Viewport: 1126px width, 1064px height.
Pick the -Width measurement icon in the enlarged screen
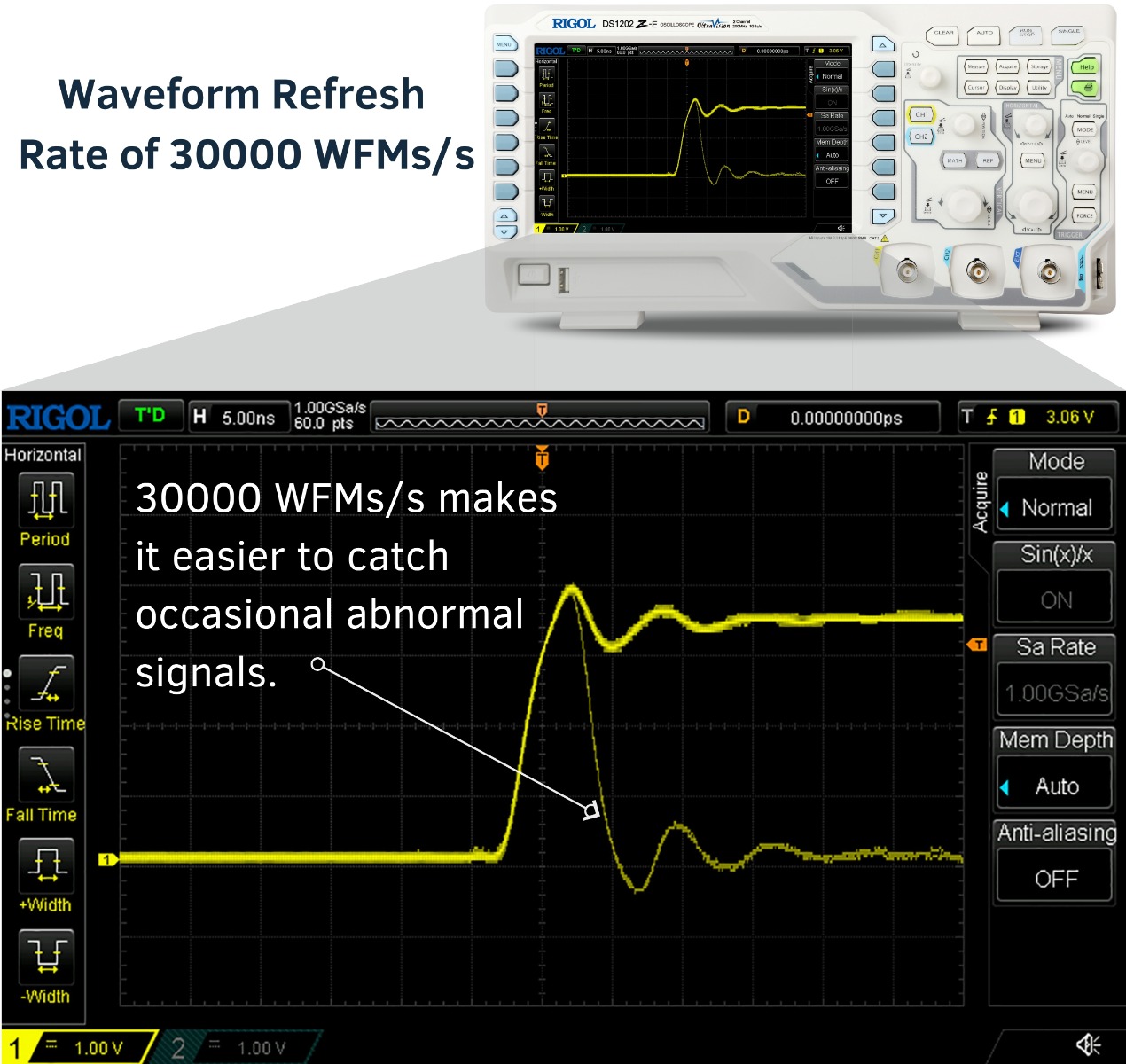pyautogui.click(x=48, y=956)
